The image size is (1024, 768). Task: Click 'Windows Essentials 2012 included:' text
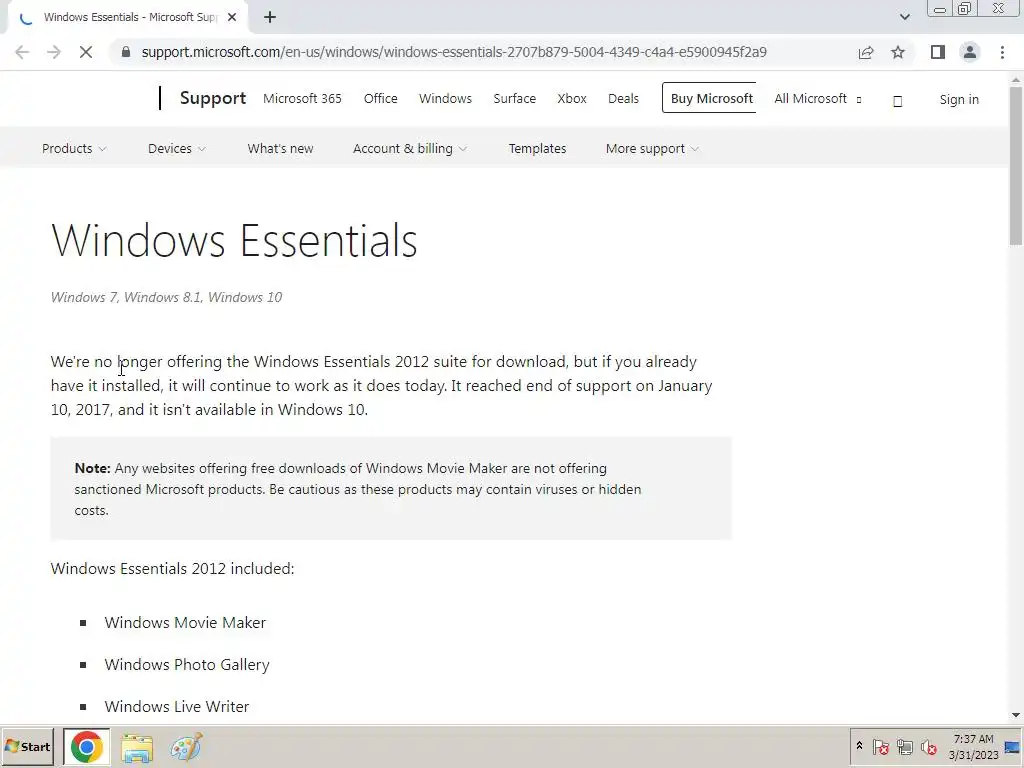coord(172,568)
